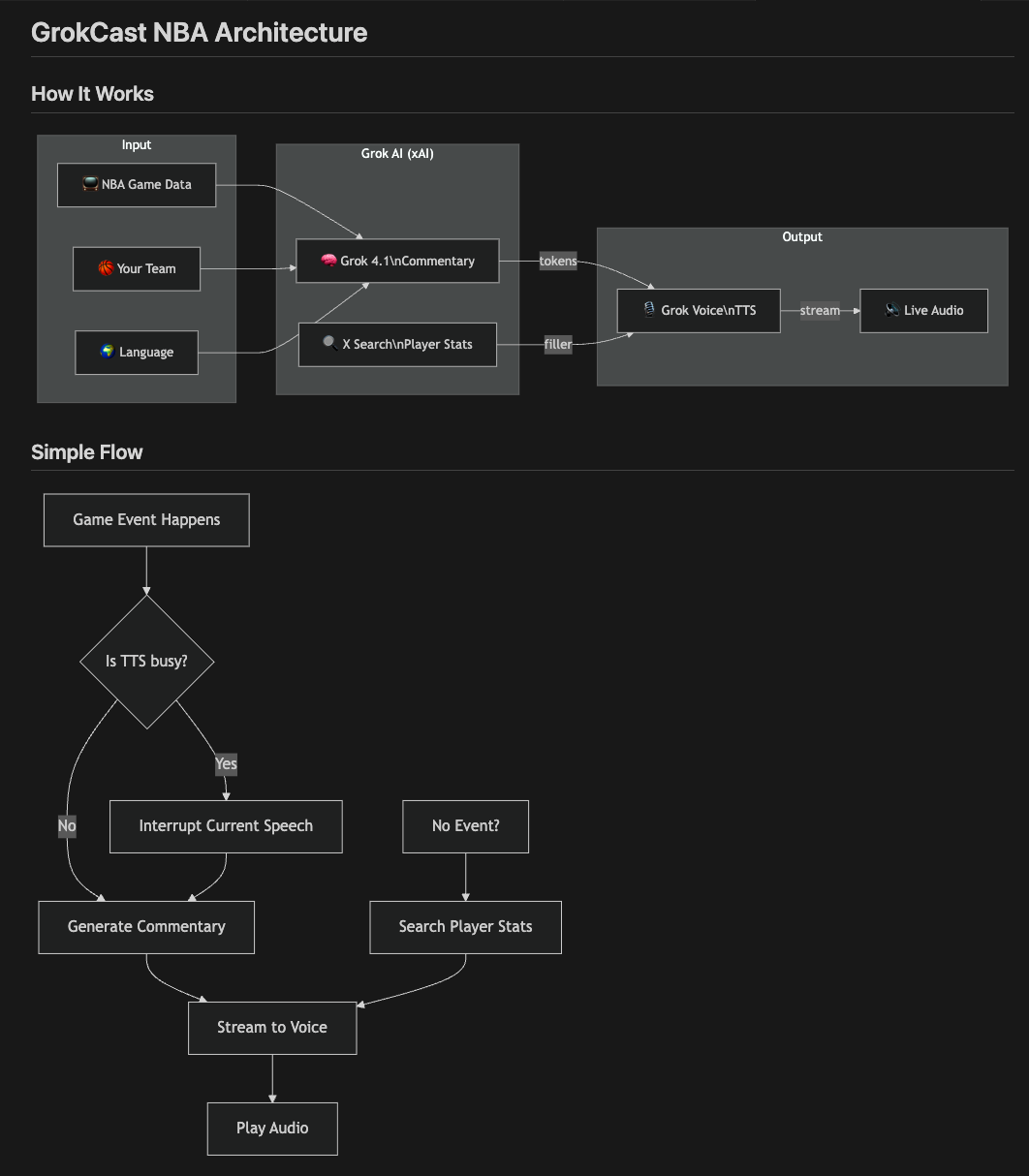Click the 'Grok AI (xAI)' subgraph title
Screen dimensions: 1029x1176
(397, 153)
